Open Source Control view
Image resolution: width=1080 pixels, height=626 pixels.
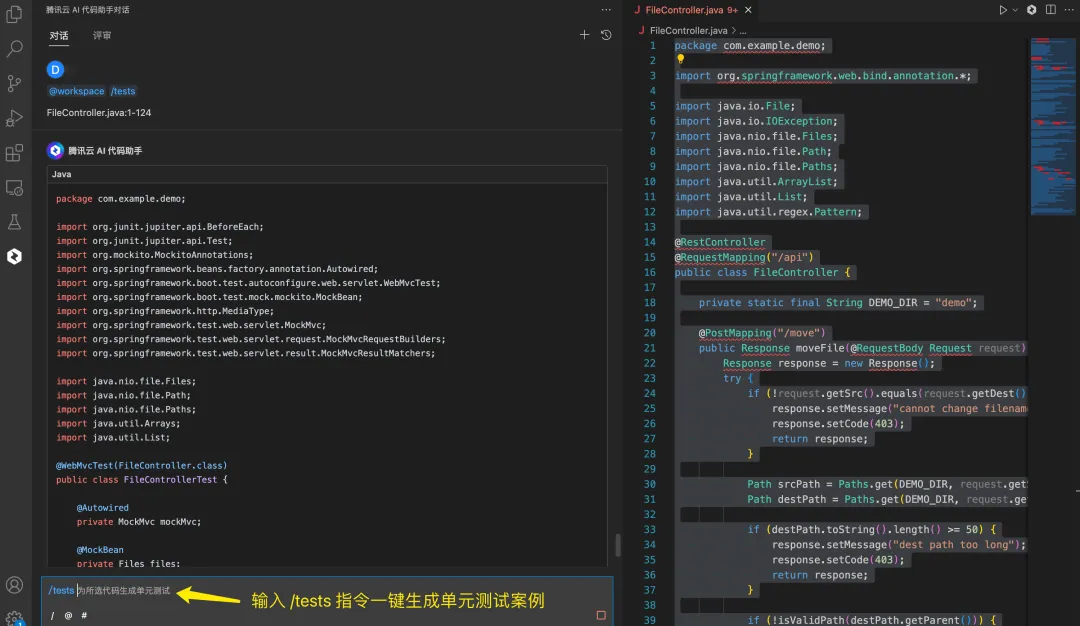click(x=15, y=83)
